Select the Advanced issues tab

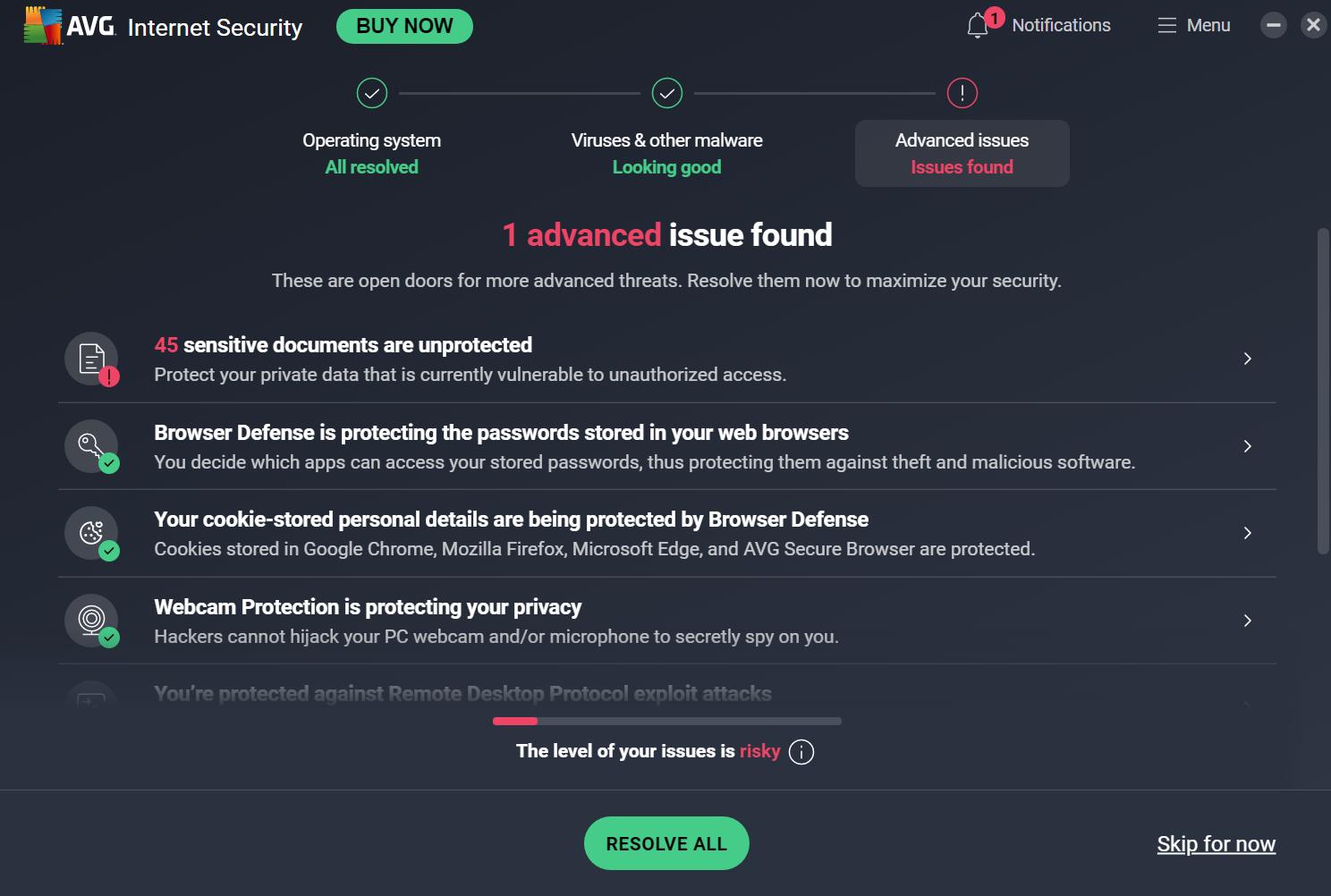click(x=962, y=154)
